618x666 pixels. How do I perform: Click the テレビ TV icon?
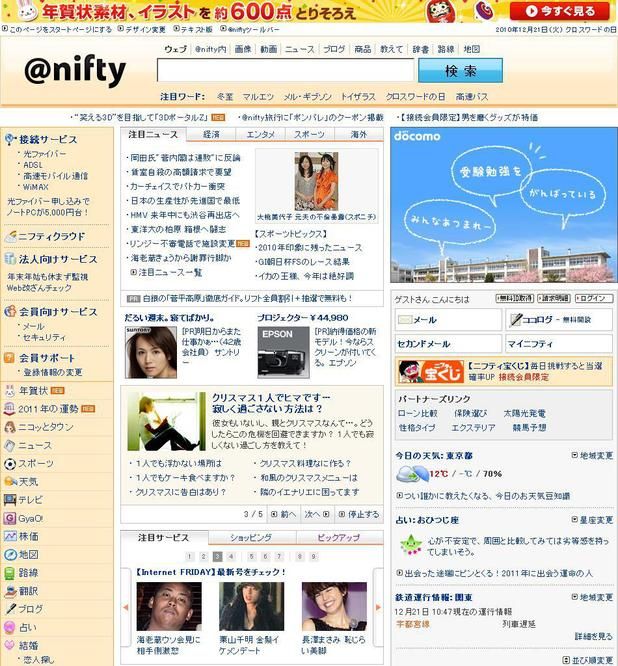coord(9,500)
